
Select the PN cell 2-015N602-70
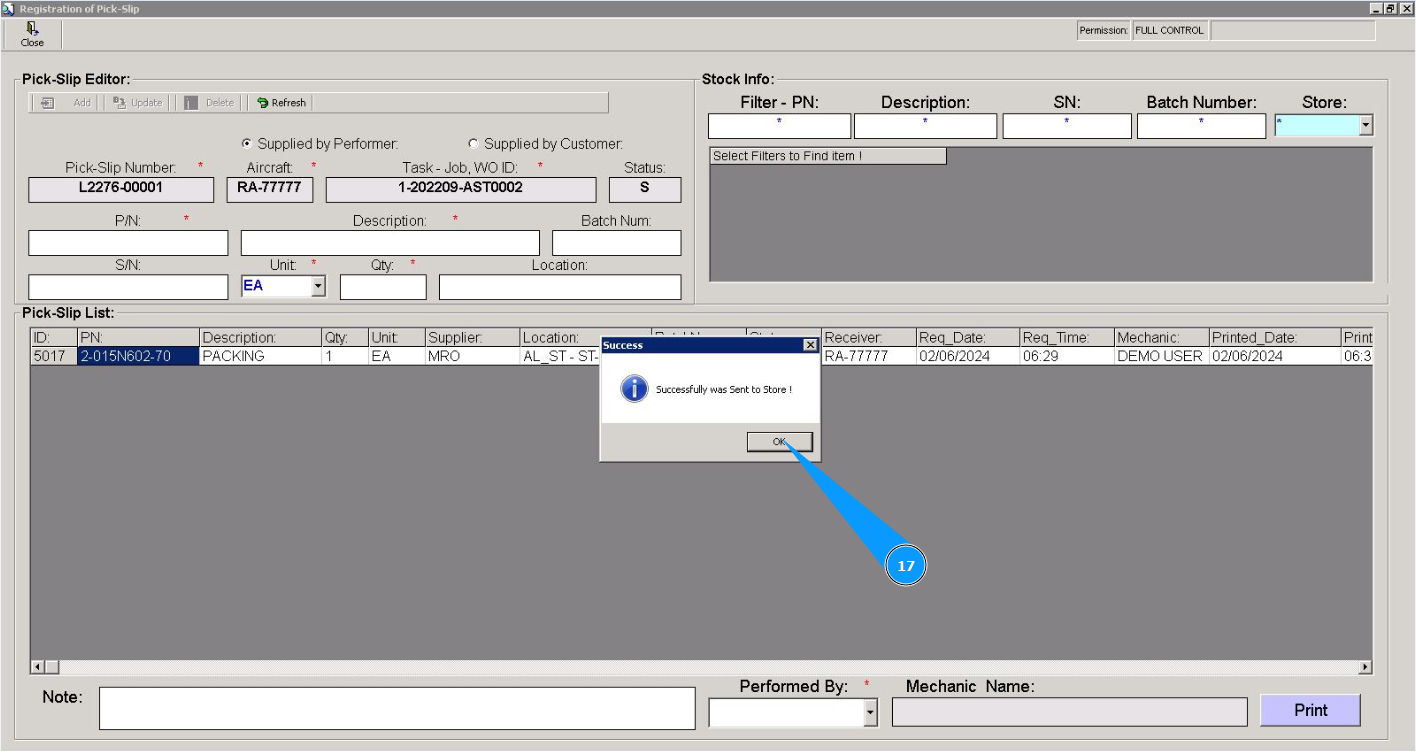click(138, 356)
